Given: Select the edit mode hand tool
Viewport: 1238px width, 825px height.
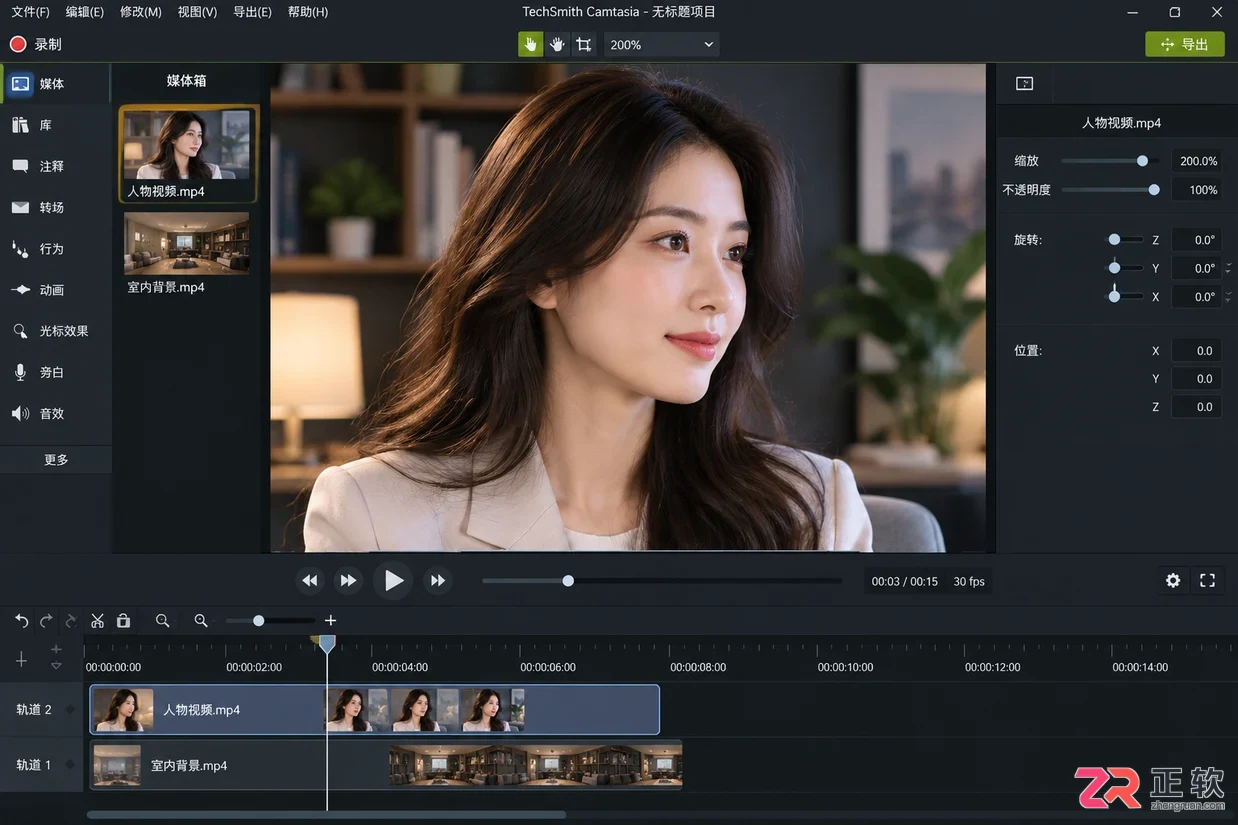Looking at the screenshot, I should [530, 44].
